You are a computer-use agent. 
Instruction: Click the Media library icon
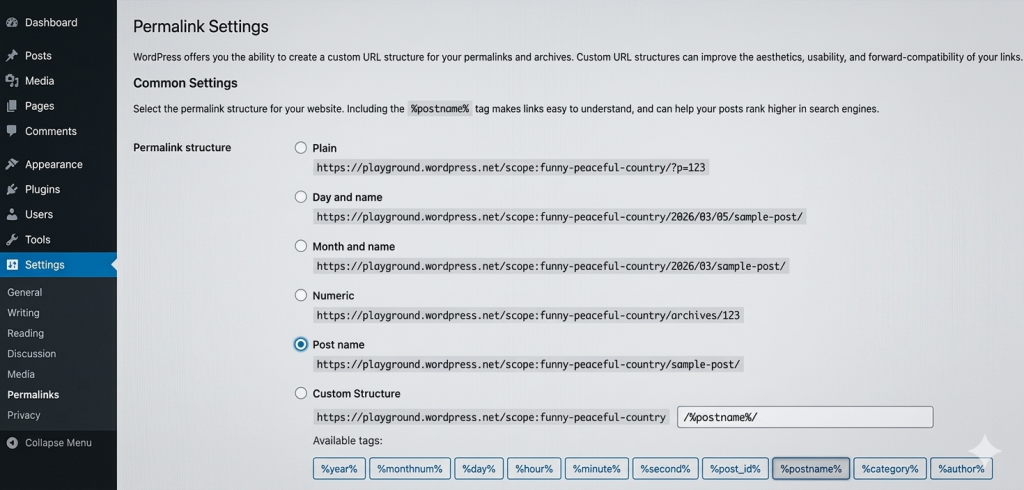(x=11, y=80)
